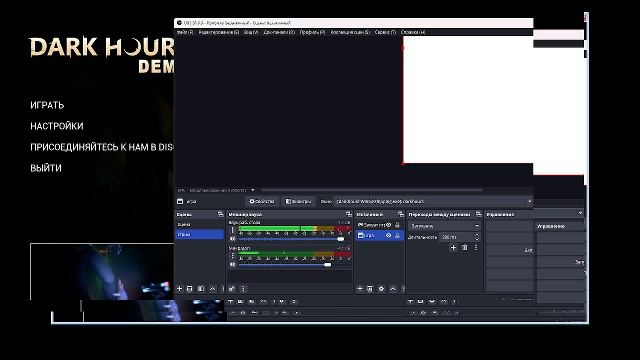Click ВЫЙТИ in the Dark Hours menu
Image resolution: width=640 pixels, height=360 pixels.
pyautogui.click(x=46, y=168)
